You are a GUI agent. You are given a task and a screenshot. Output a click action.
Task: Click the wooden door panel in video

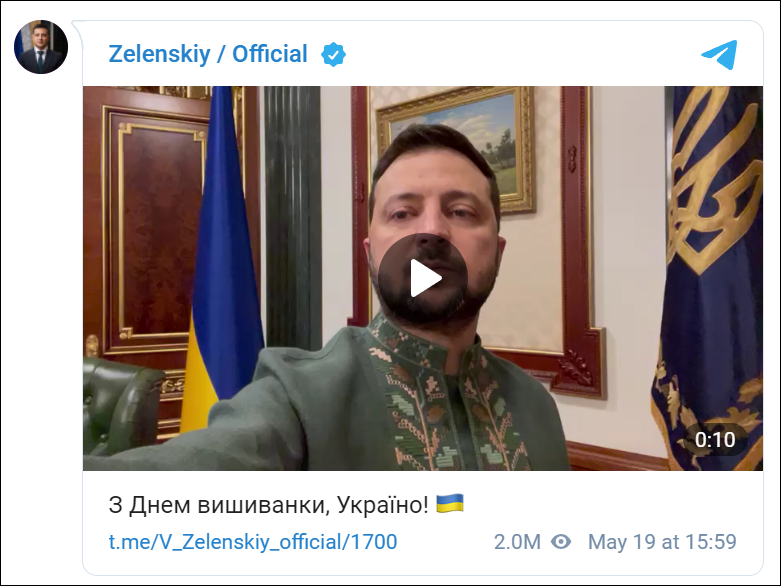click(159, 229)
